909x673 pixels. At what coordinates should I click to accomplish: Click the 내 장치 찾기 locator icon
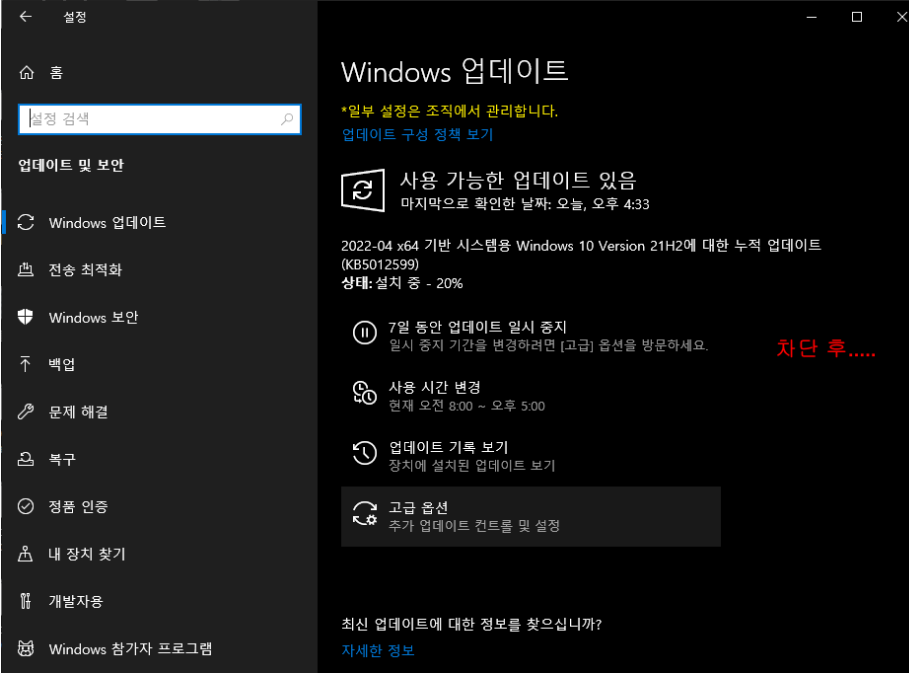coord(26,554)
